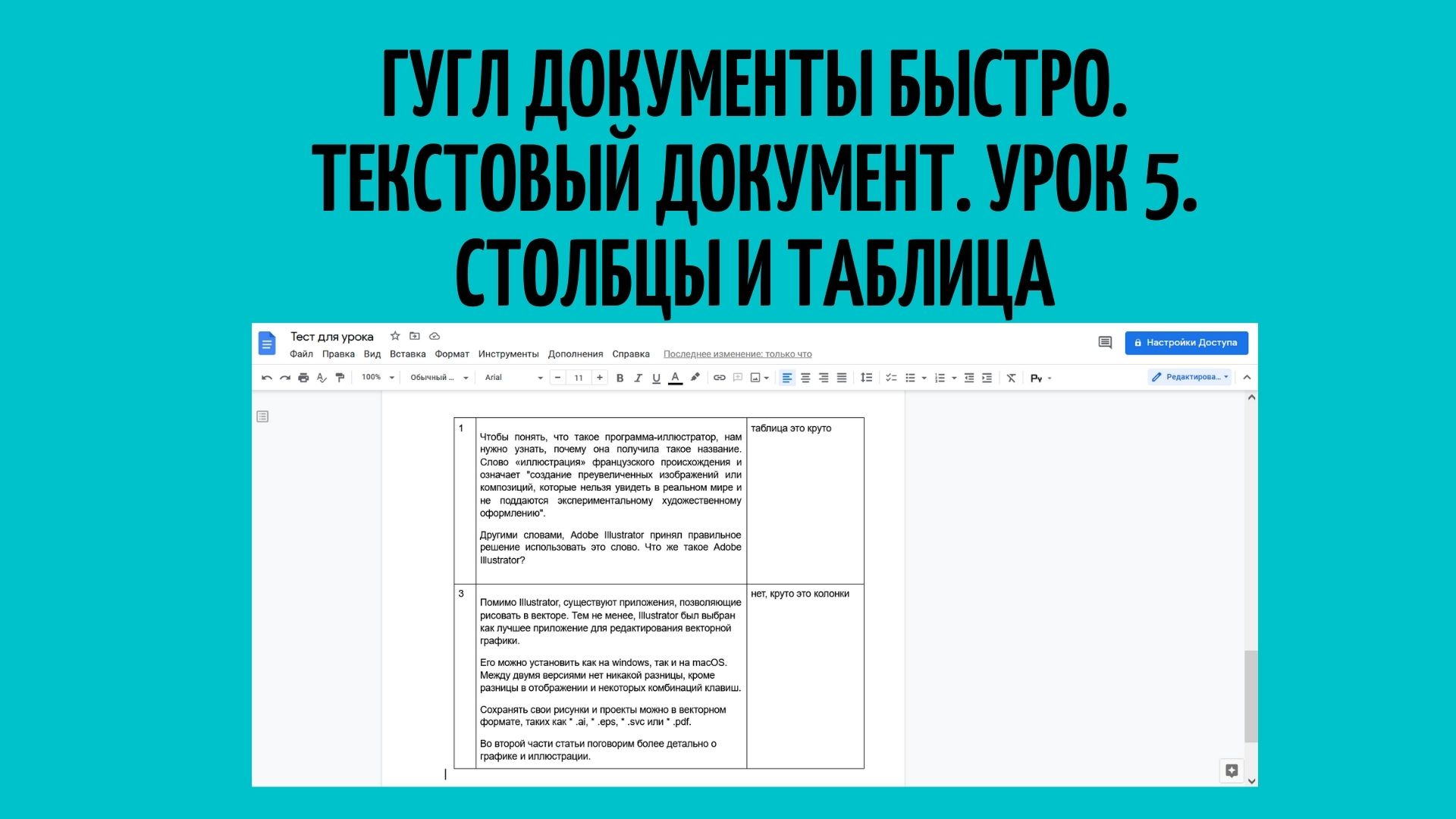Insert a link
1456x819 pixels.
click(720, 378)
